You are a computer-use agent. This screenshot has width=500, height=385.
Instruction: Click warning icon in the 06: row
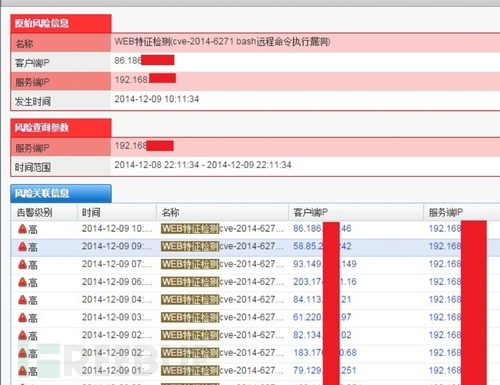pyautogui.click(x=22, y=282)
